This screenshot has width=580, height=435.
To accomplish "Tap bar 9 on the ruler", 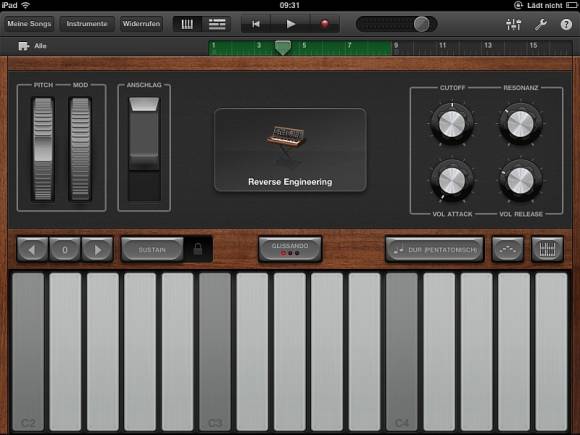I will pyautogui.click(x=396, y=45).
